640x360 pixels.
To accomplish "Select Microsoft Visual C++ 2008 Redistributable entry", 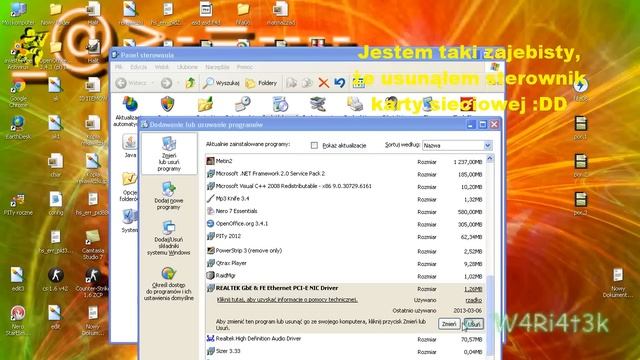I will pos(346,186).
